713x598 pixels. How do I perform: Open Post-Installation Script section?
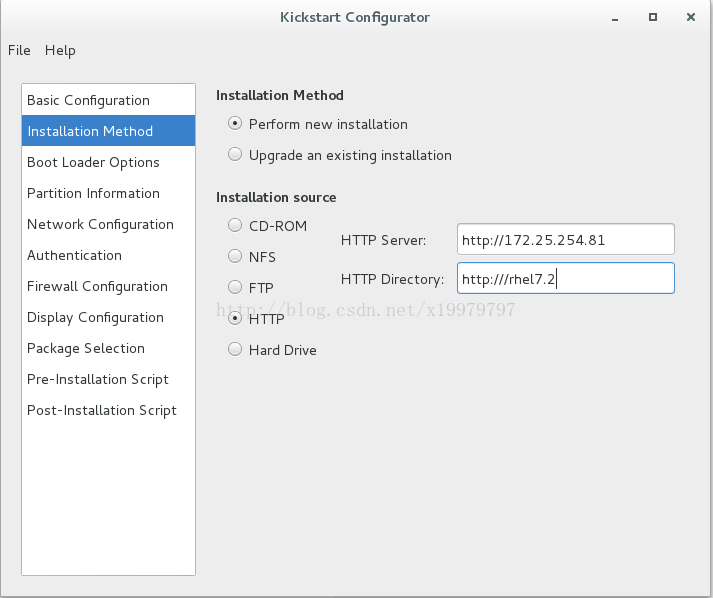point(108,410)
